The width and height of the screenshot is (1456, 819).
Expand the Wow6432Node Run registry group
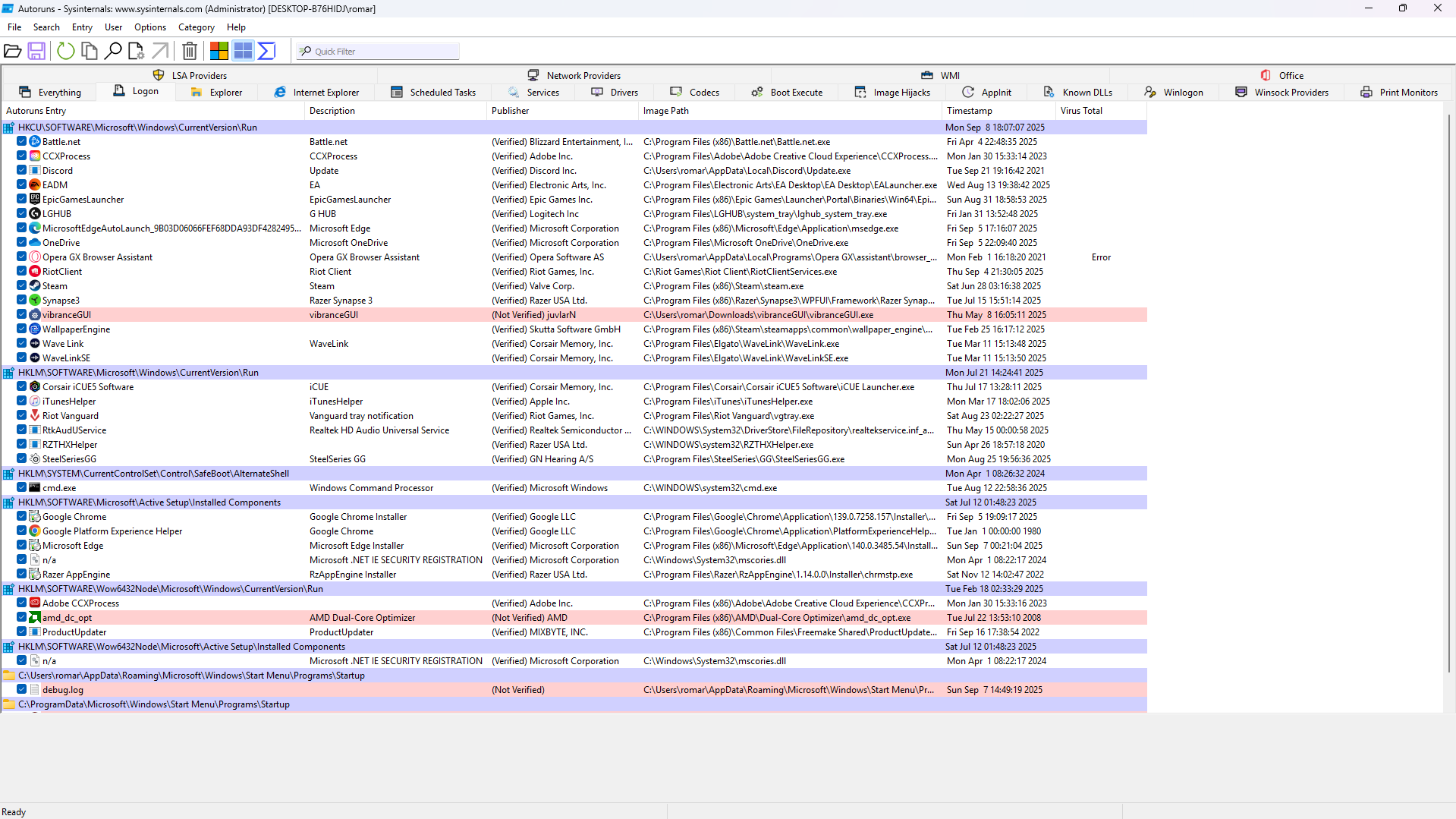[8, 588]
